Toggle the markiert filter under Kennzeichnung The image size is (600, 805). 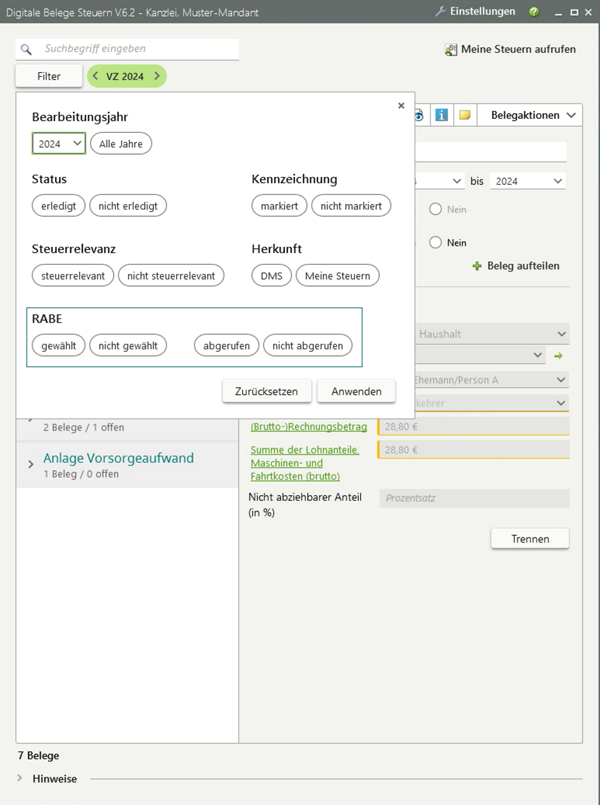point(277,206)
